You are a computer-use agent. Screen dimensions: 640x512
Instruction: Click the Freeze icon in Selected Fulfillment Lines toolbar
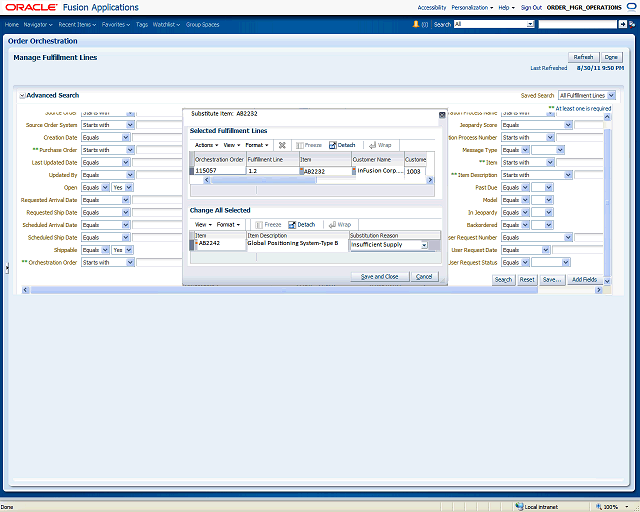pos(307,145)
